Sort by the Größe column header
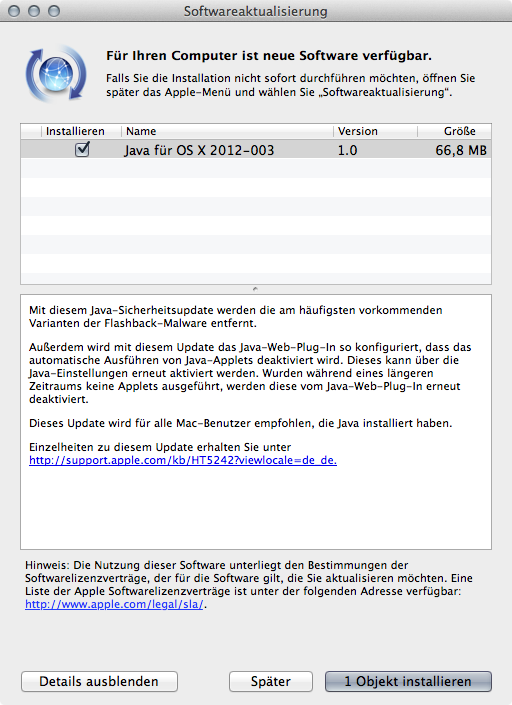This screenshot has width=512, height=705. tap(454, 131)
